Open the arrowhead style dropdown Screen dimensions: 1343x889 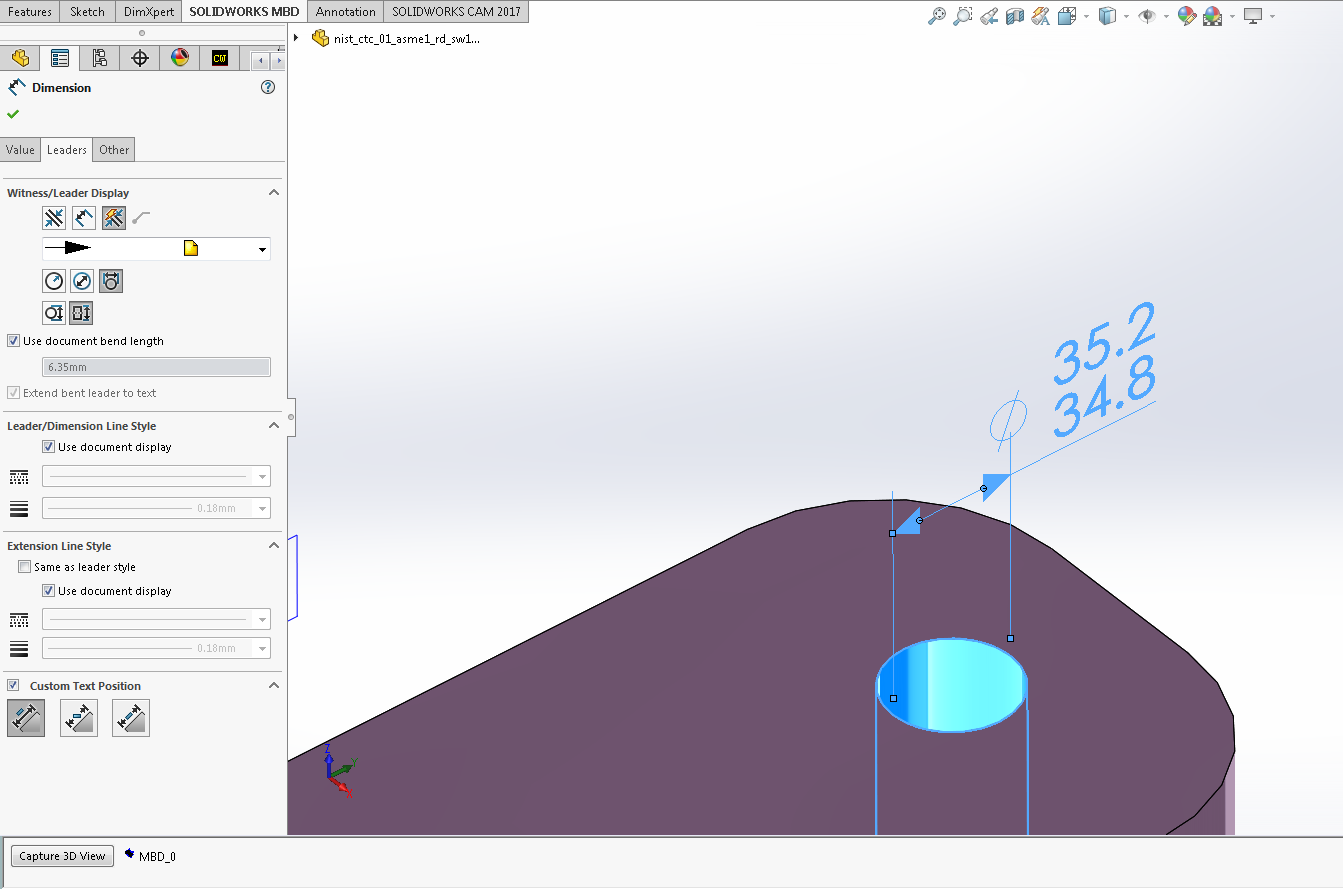click(x=262, y=249)
